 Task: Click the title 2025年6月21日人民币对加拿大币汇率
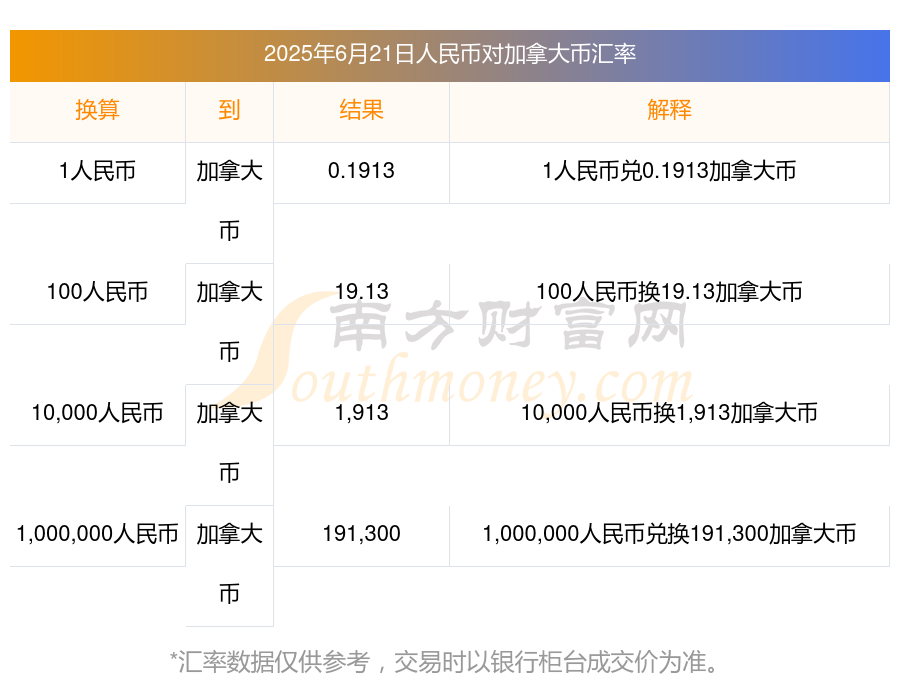(x=450, y=54)
